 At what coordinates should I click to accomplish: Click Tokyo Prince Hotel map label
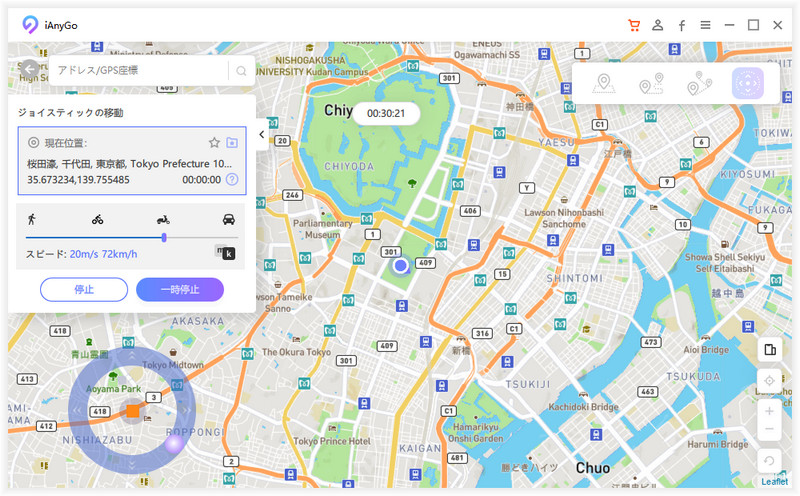coord(332,441)
